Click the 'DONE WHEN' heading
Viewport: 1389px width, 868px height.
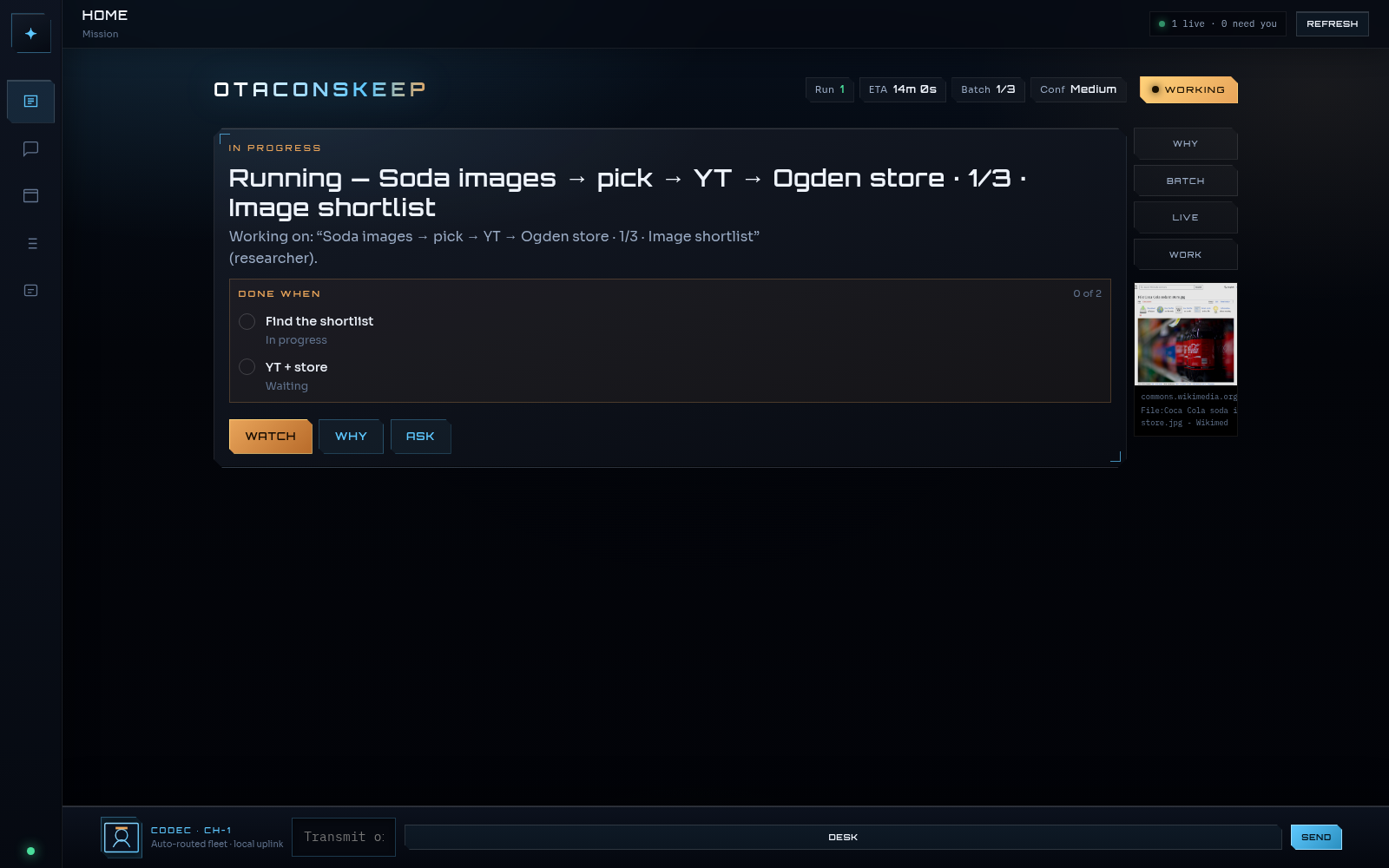[x=280, y=294]
